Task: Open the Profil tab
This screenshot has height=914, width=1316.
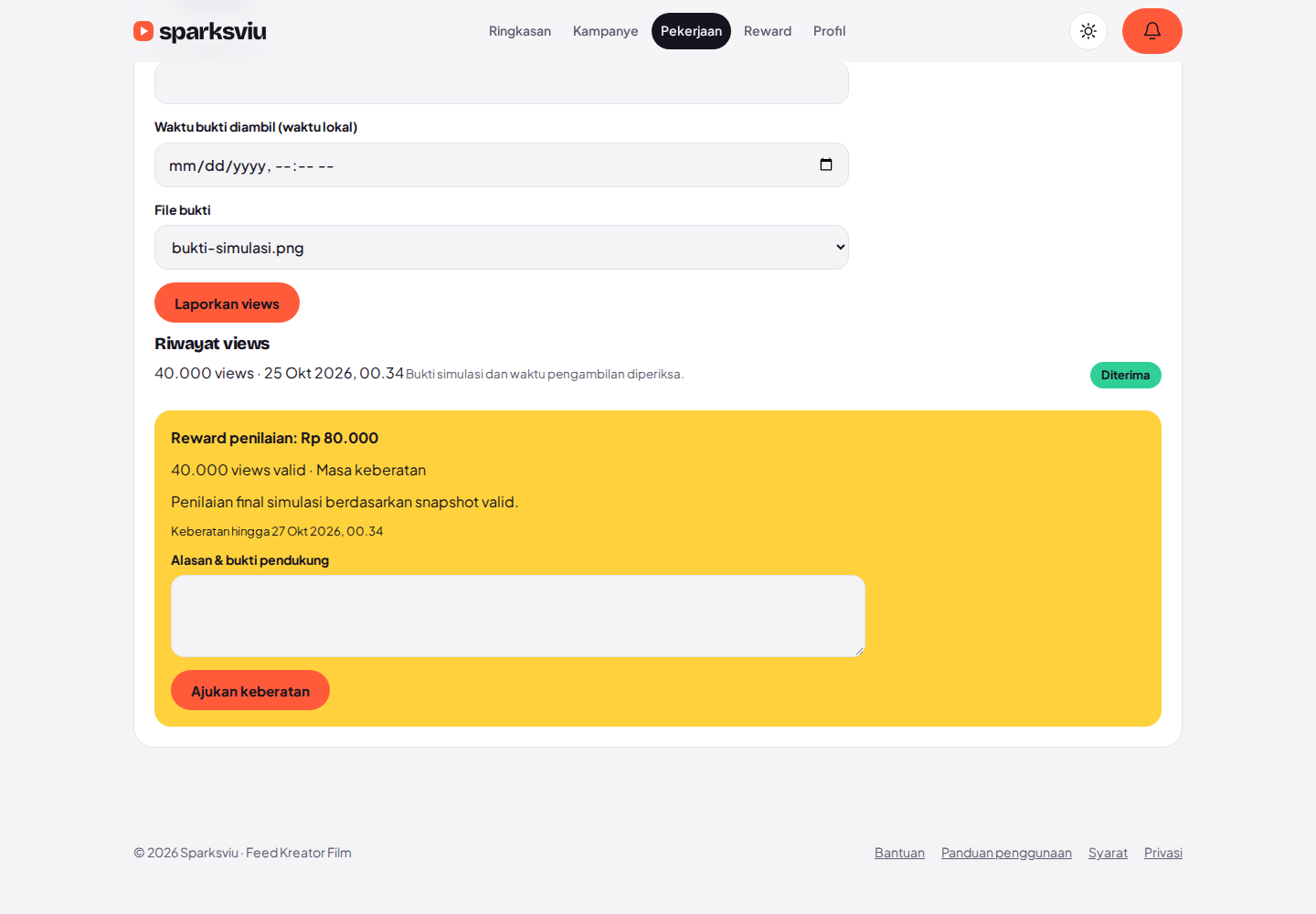Action: click(830, 31)
